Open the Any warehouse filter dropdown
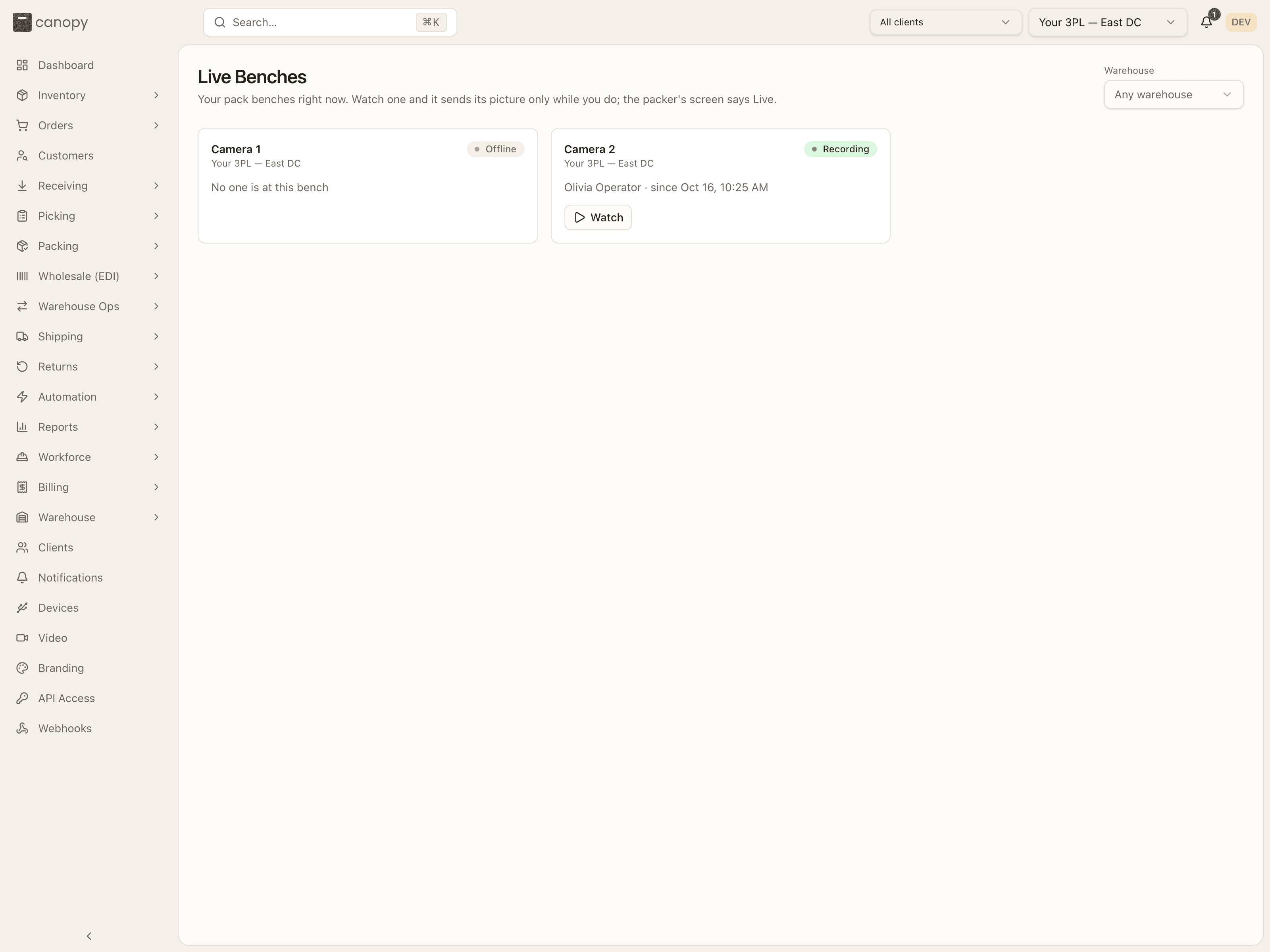This screenshot has width=1270, height=952. 1173,95
